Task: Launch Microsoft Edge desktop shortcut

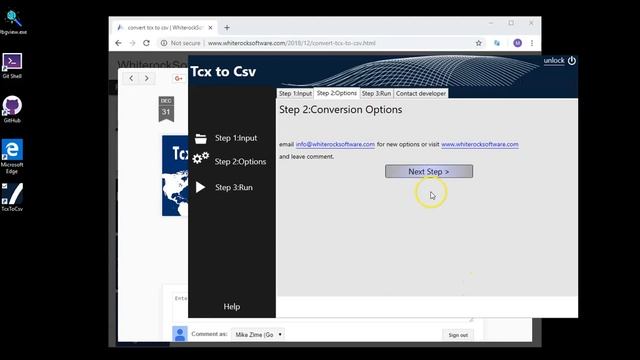Action: [x=12, y=156]
